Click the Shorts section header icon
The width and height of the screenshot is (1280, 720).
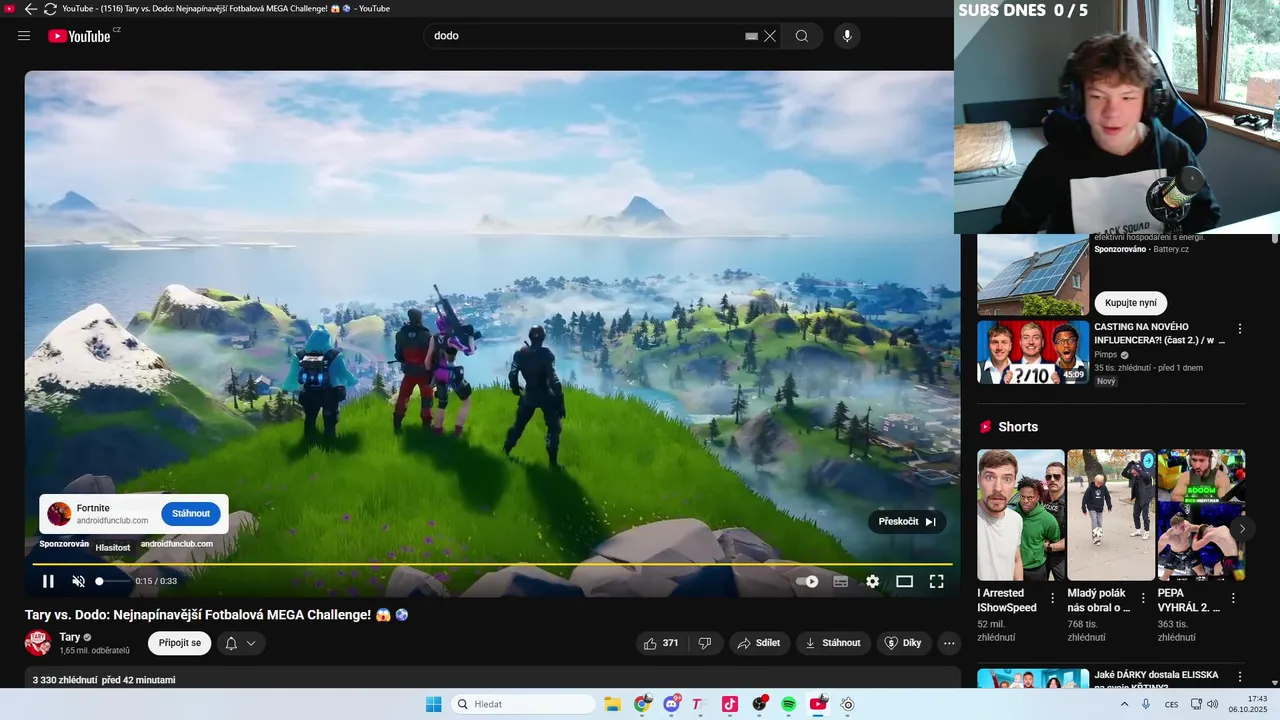986,427
